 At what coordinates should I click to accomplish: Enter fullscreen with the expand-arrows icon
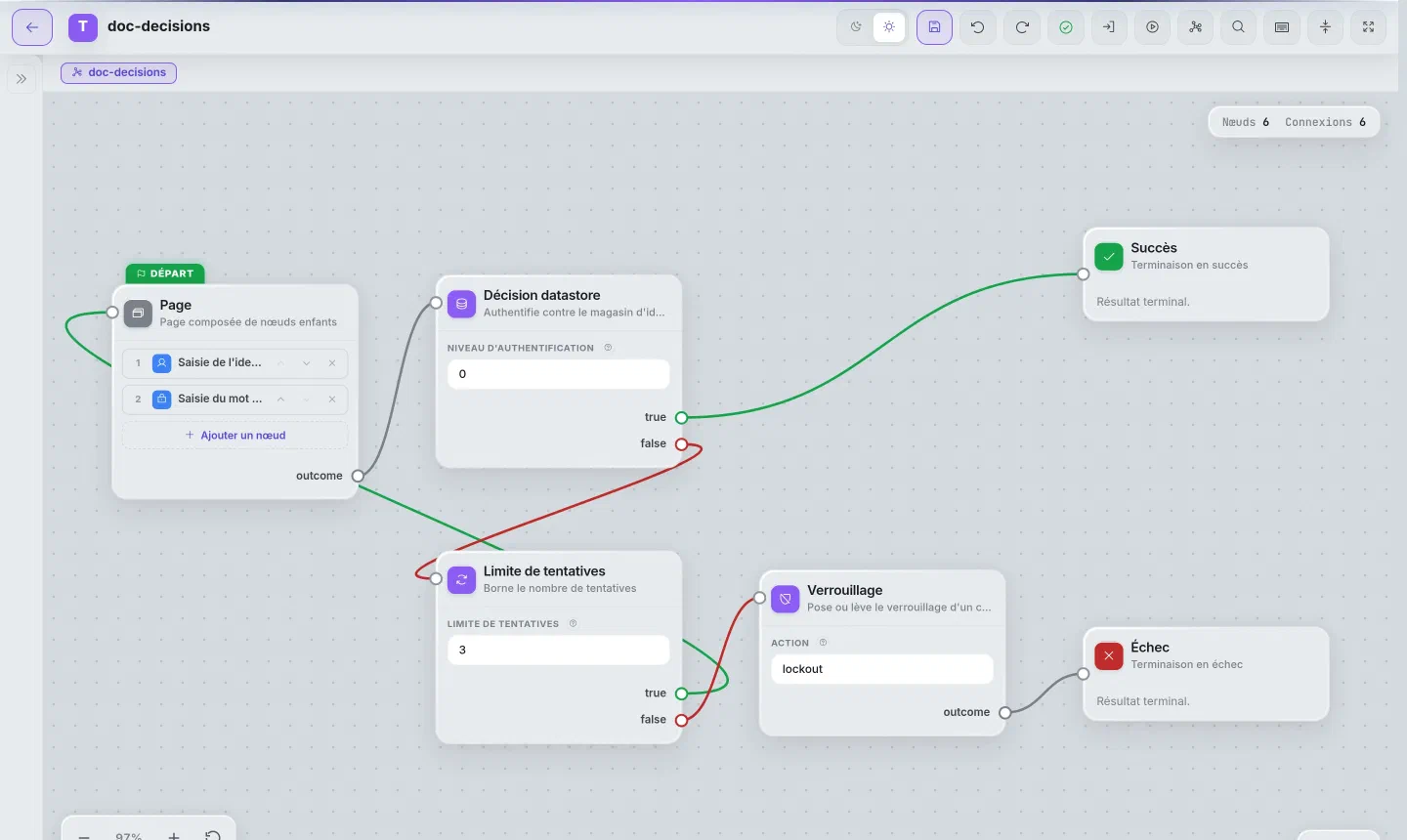coord(1368,27)
